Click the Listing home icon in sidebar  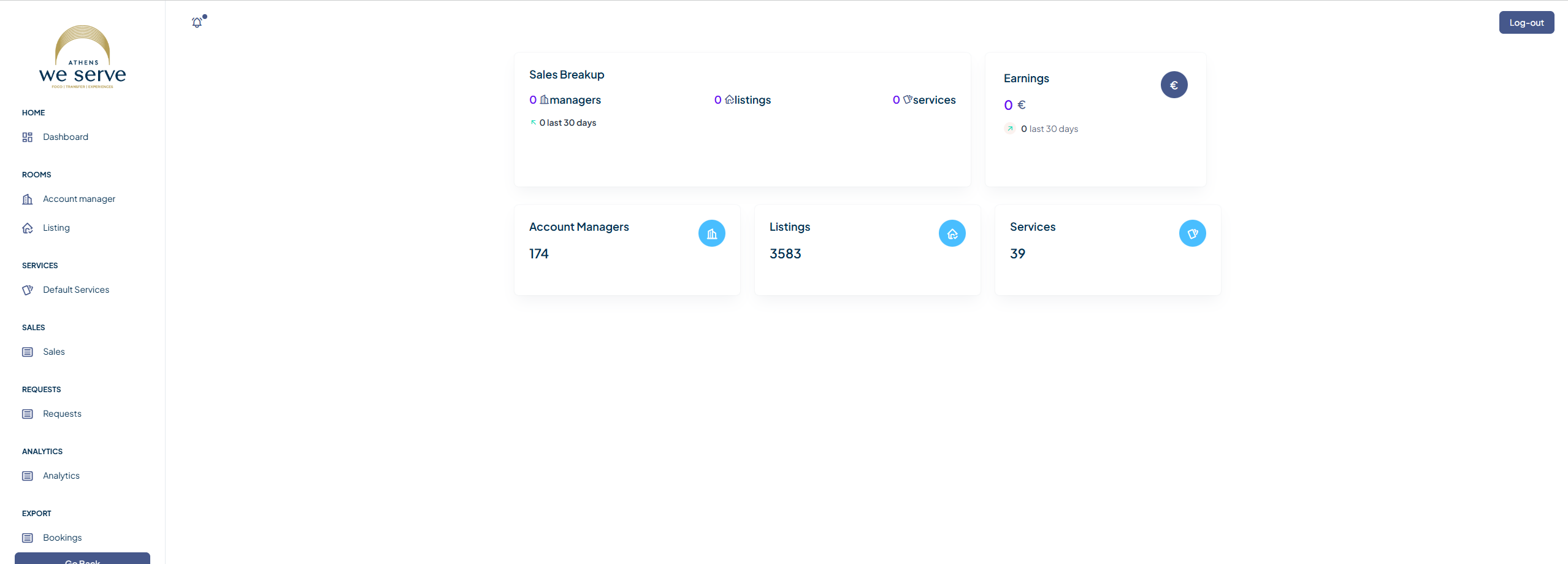[28, 228]
